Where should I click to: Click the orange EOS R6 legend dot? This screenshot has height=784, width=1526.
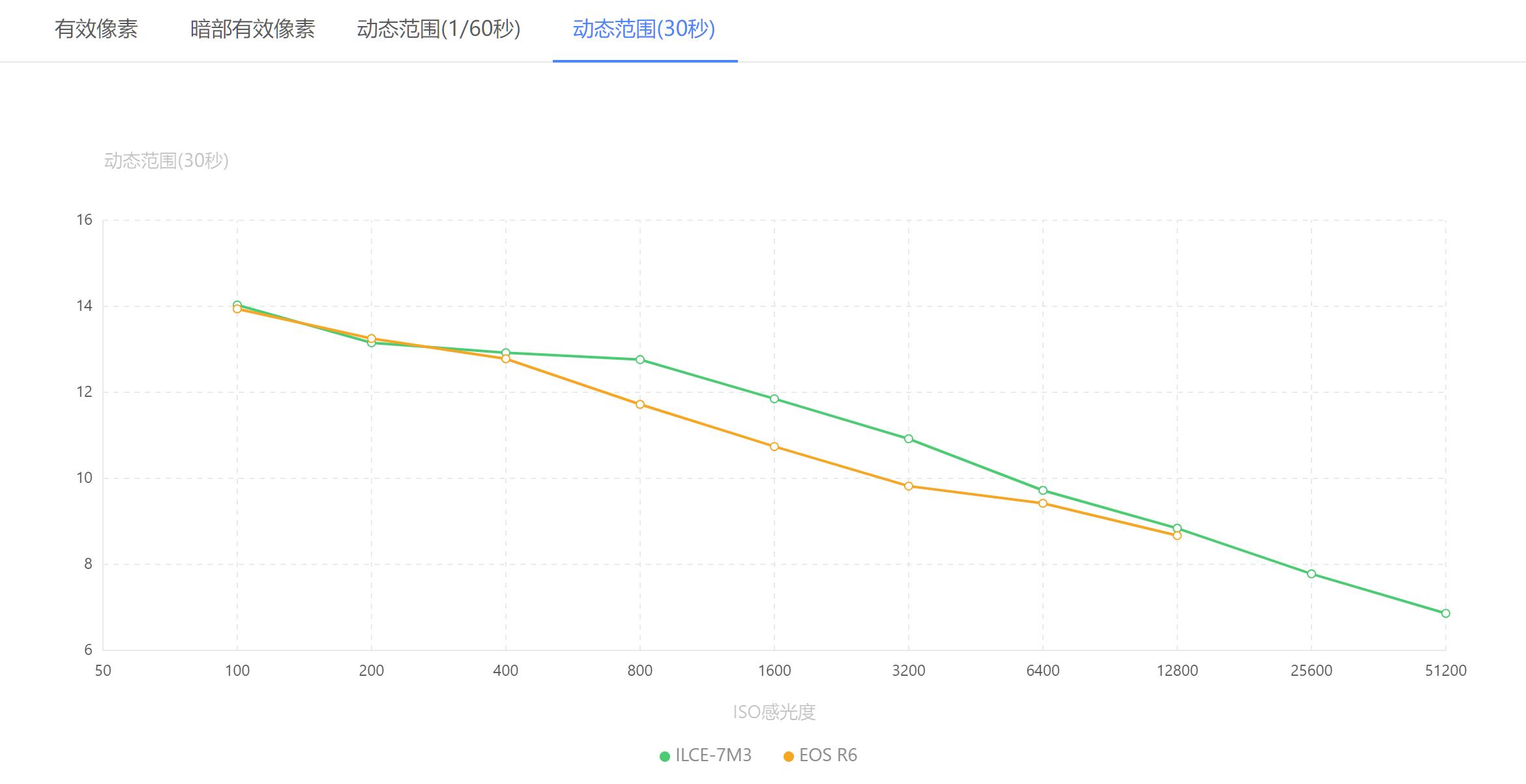[x=789, y=757]
